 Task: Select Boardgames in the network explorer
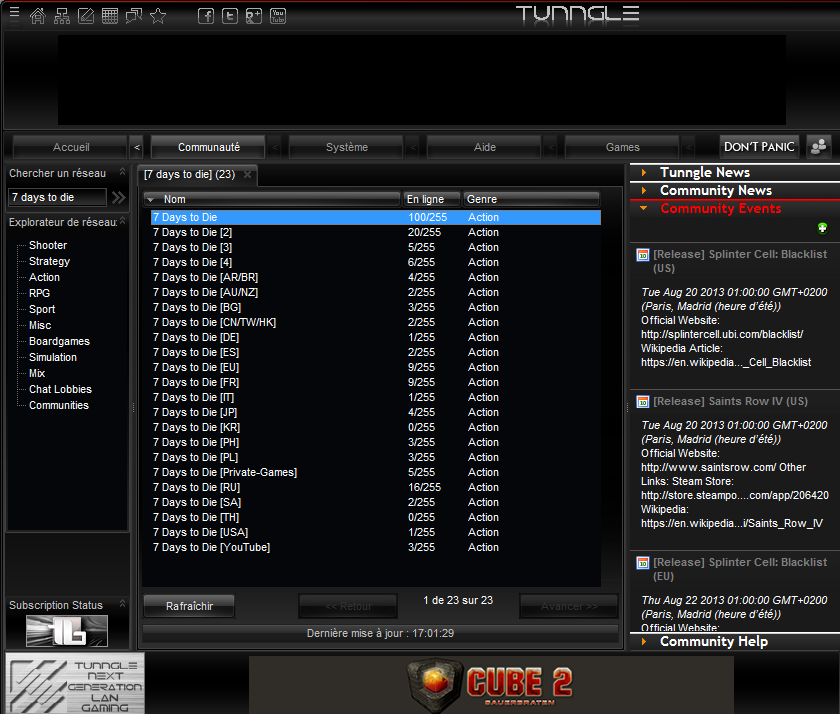pyautogui.click(x=59, y=342)
